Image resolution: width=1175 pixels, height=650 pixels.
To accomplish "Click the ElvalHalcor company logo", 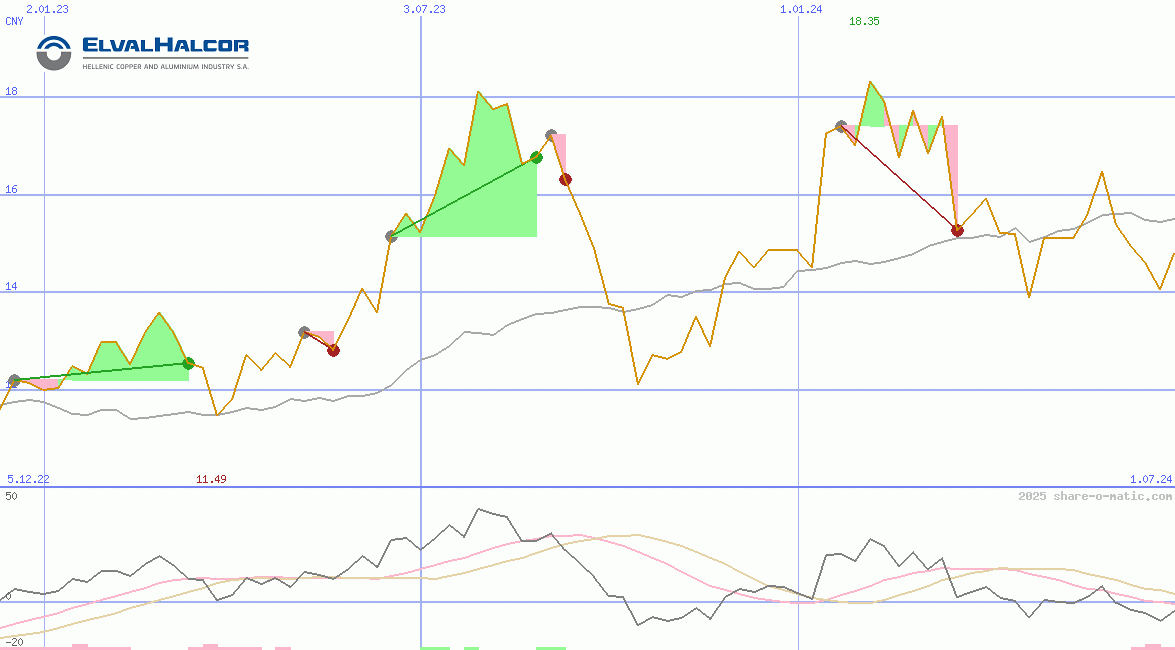I will [143, 52].
